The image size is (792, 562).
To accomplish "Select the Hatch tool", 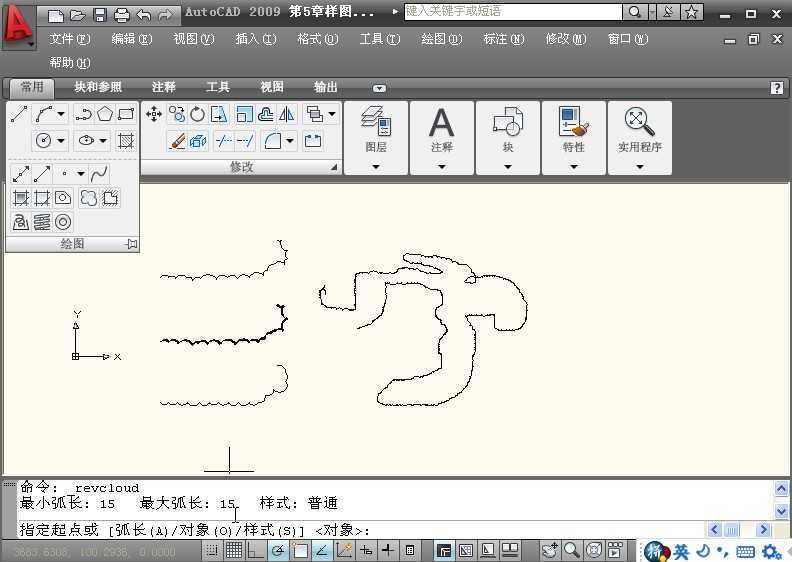I will tap(126, 140).
